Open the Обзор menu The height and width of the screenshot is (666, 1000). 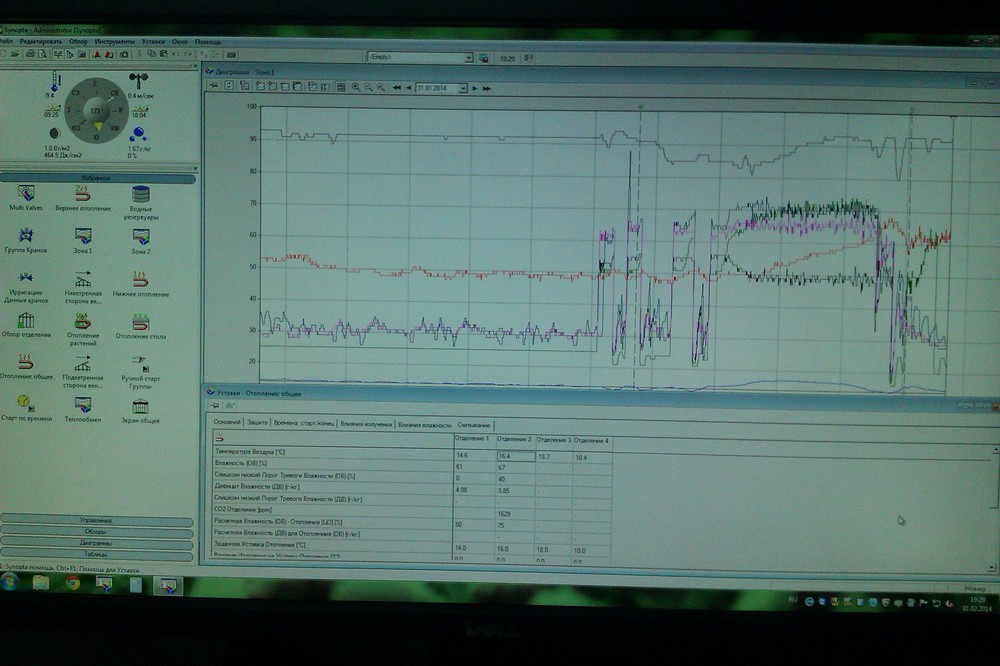pyautogui.click(x=78, y=41)
